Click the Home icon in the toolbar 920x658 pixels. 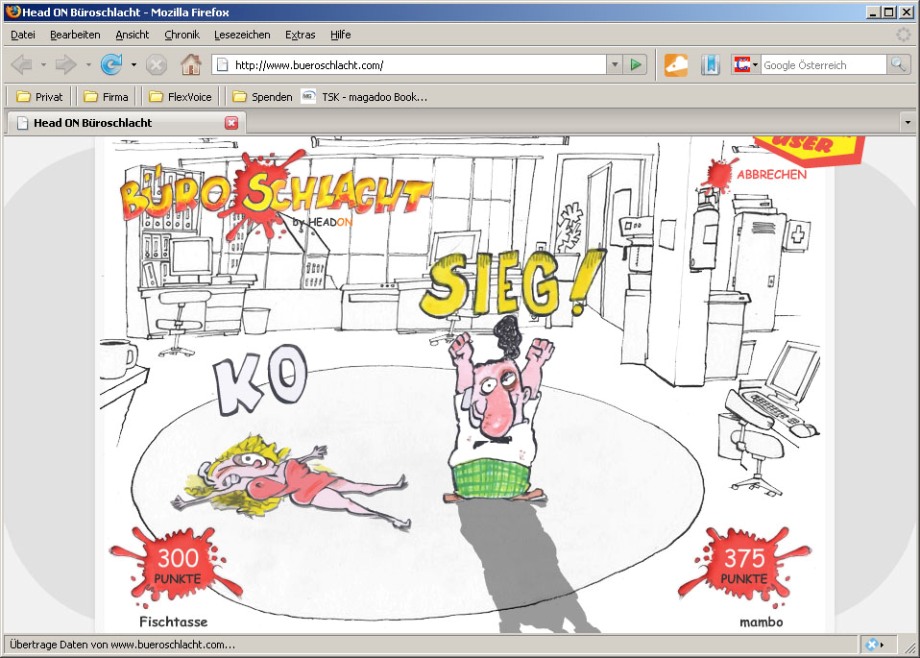[x=190, y=65]
